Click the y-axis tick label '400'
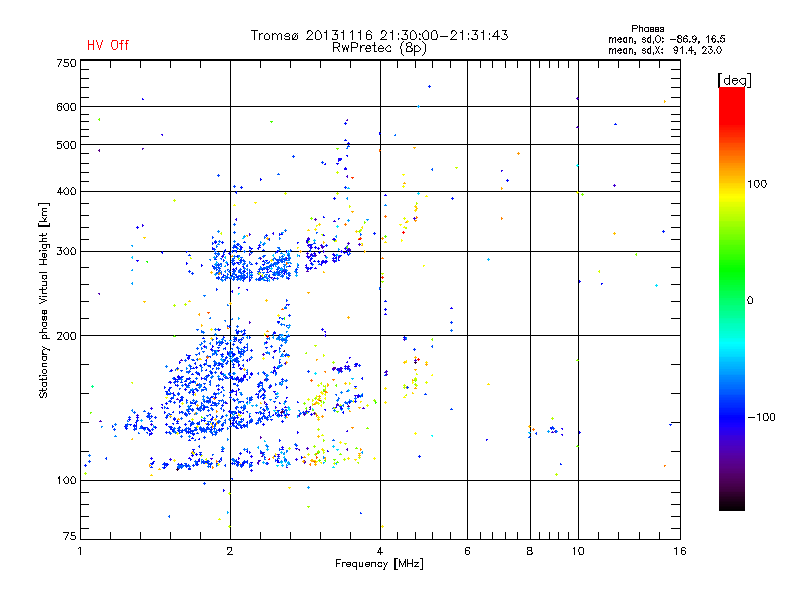The image size is (800, 600). 66,192
